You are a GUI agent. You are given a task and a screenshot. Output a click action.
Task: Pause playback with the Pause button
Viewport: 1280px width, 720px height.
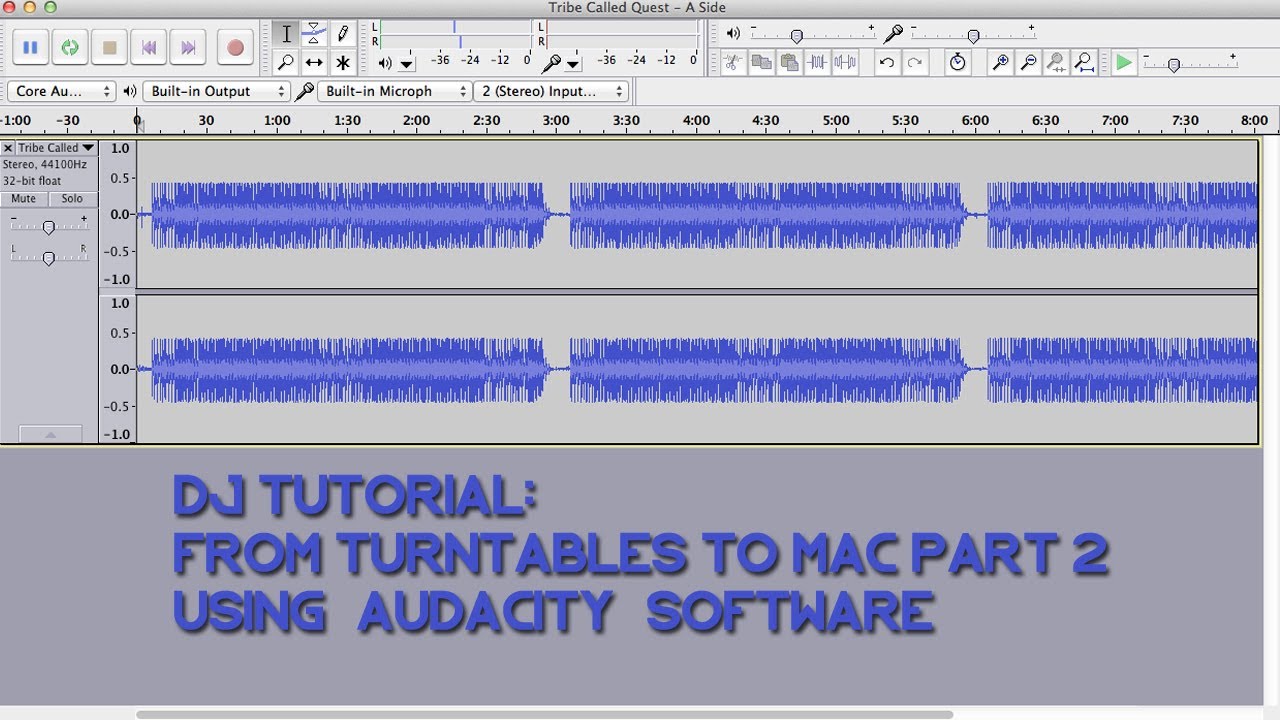coord(30,47)
